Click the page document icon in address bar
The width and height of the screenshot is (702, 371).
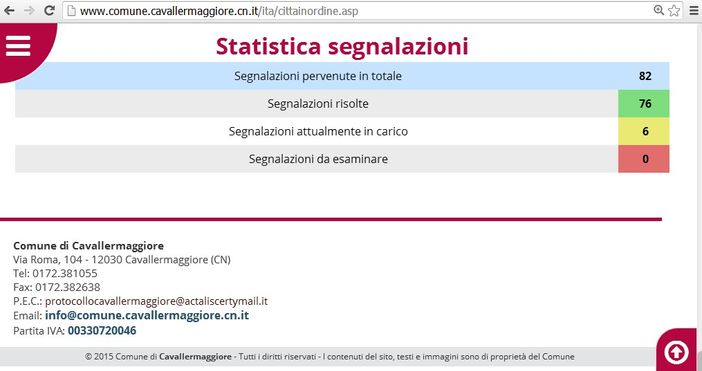click(71, 11)
